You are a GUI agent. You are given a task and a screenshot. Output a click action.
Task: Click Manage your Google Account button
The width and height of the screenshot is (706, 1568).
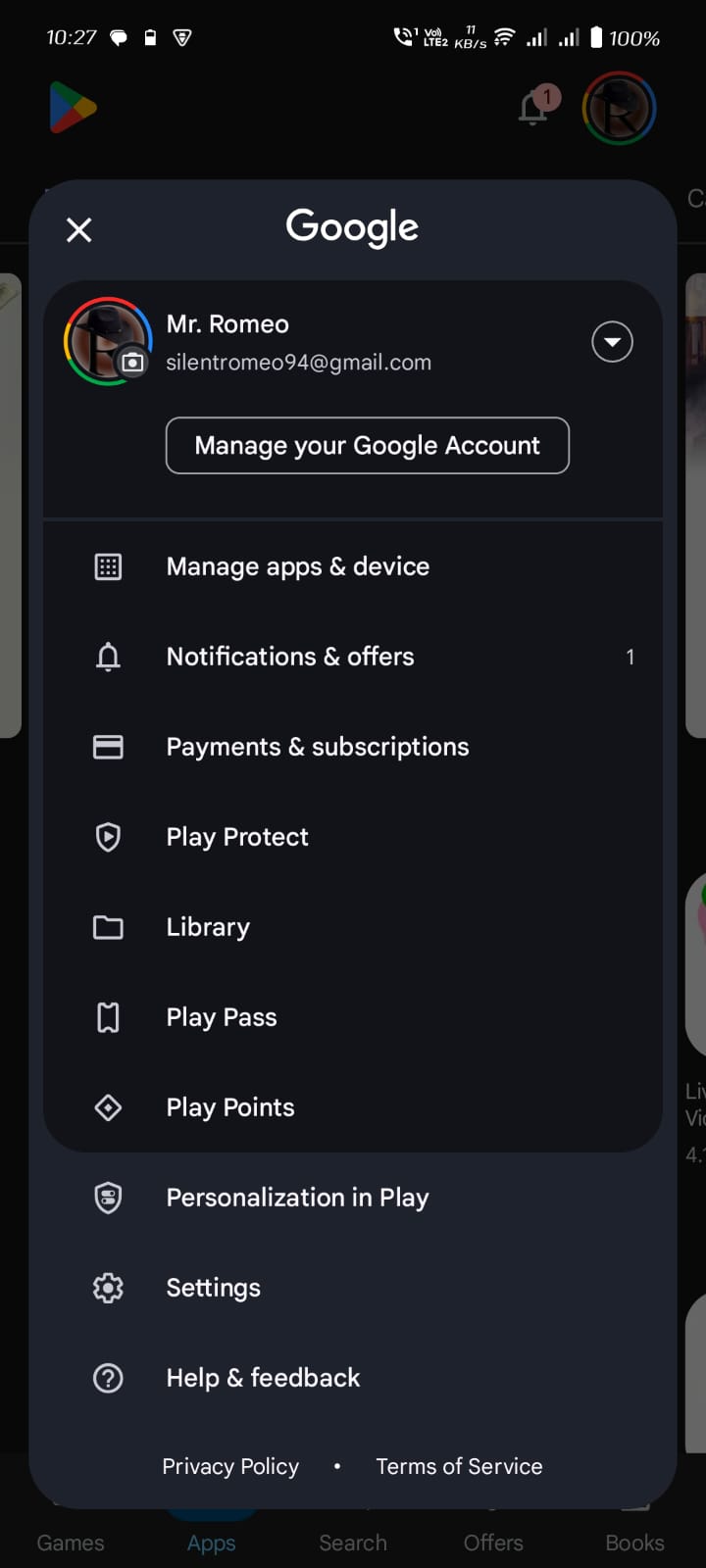point(368,446)
